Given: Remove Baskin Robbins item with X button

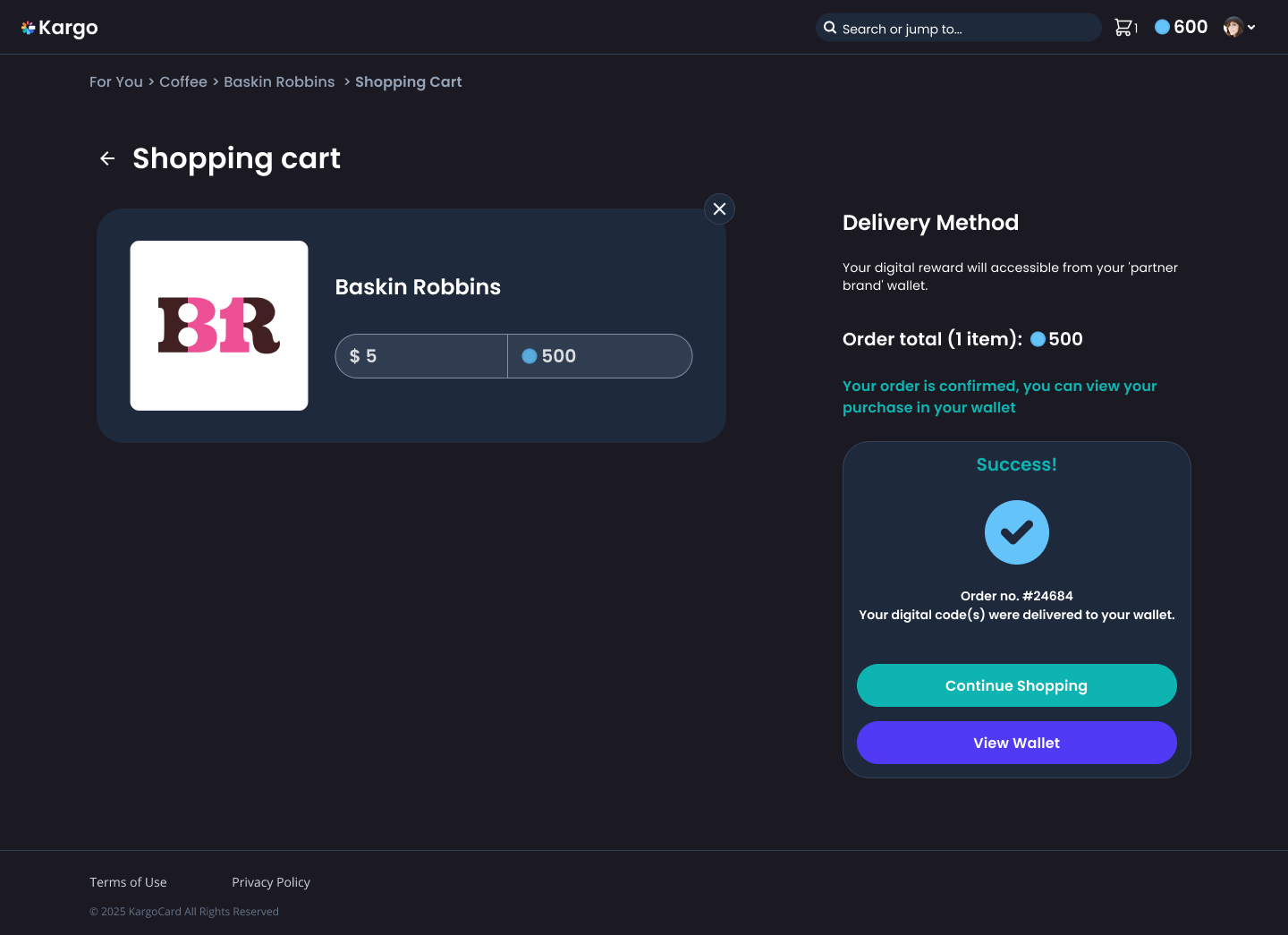Looking at the screenshot, I should [719, 208].
